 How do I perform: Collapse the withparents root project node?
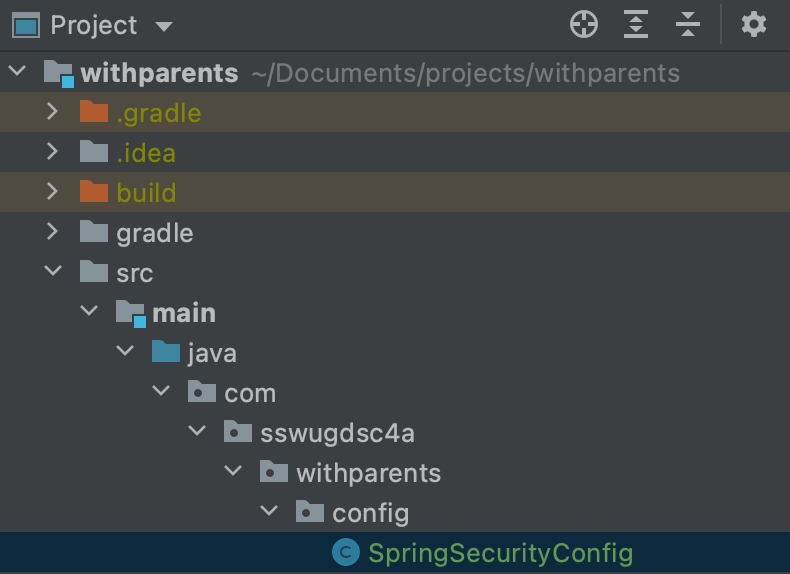click(x=18, y=71)
